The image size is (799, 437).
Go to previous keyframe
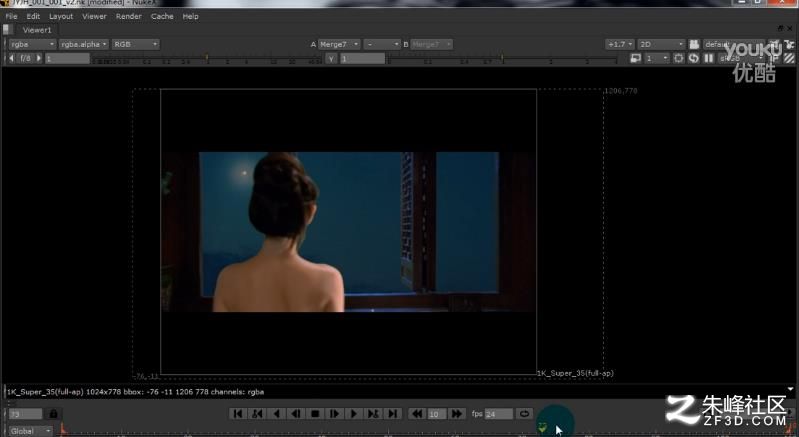click(257, 414)
